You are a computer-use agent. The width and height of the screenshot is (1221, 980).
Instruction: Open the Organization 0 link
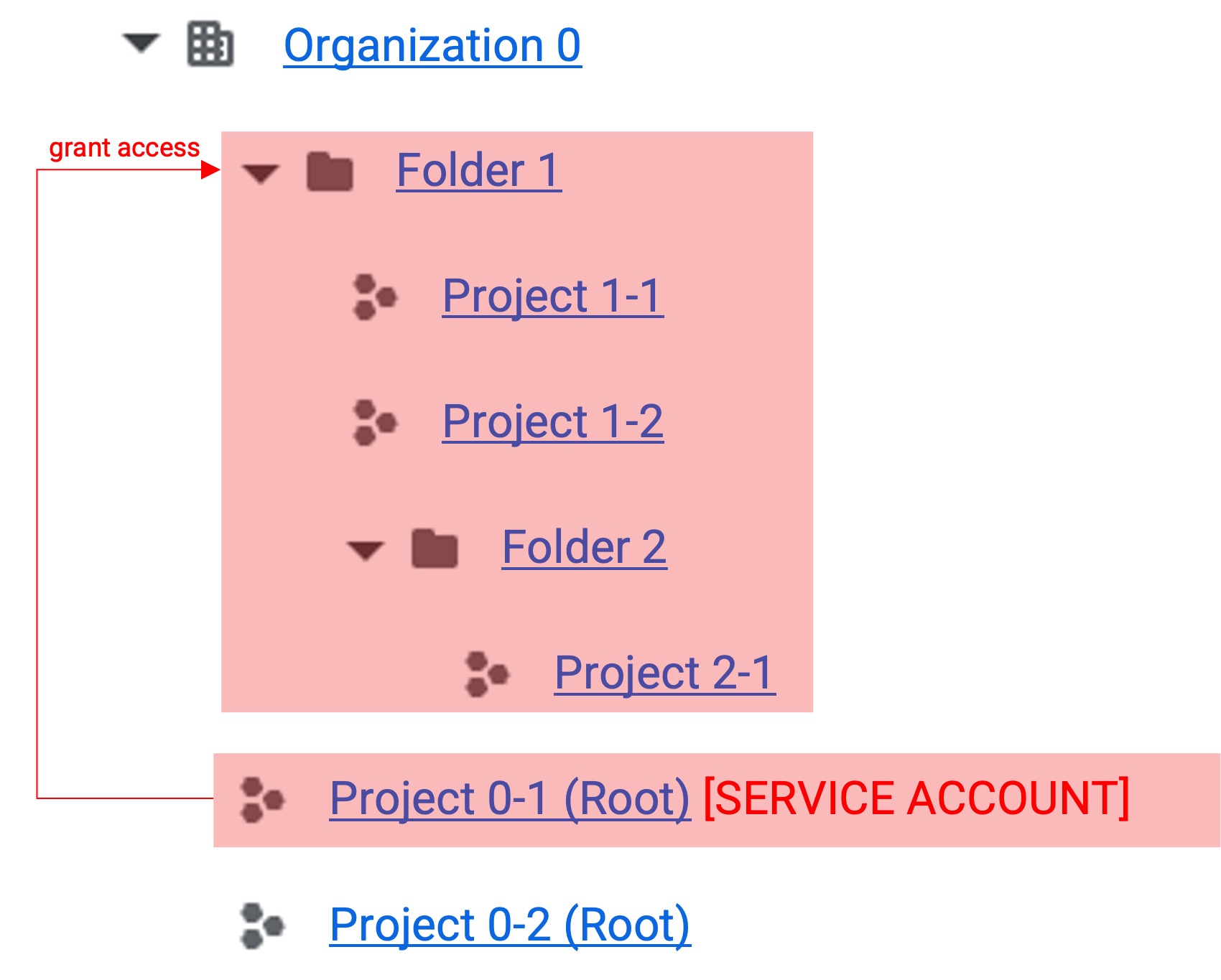432,46
